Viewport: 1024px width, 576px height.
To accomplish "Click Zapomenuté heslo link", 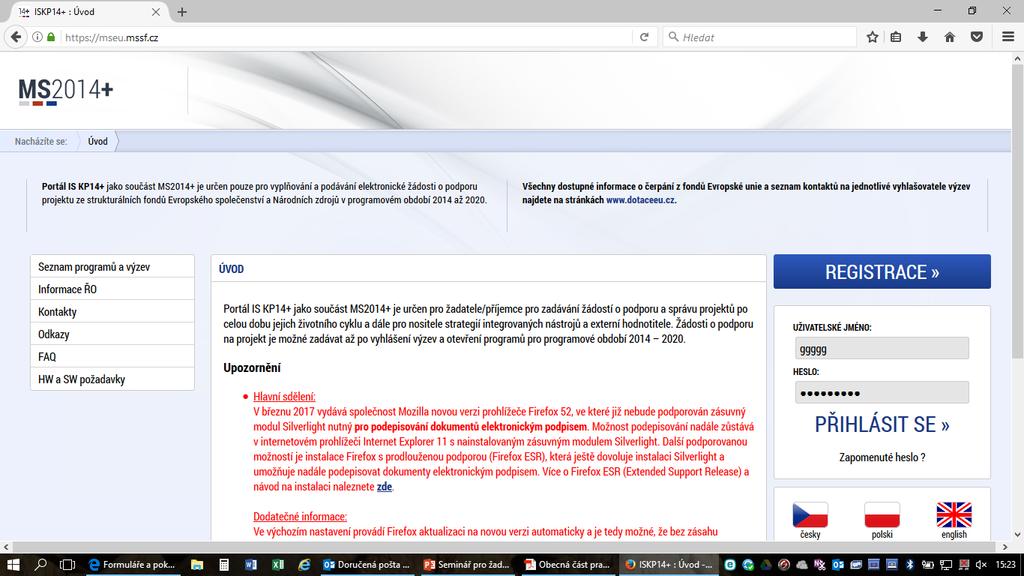I will coord(882,457).
